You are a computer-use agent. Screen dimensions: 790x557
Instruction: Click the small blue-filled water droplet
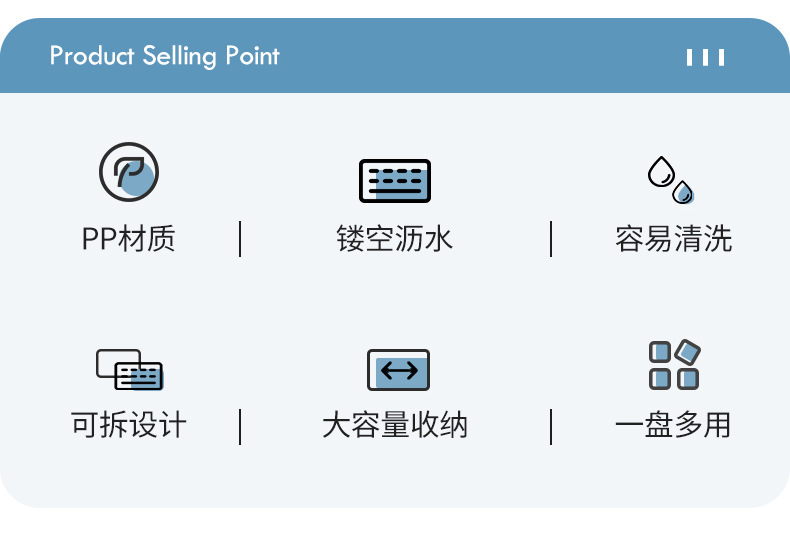tap(684, 192)
